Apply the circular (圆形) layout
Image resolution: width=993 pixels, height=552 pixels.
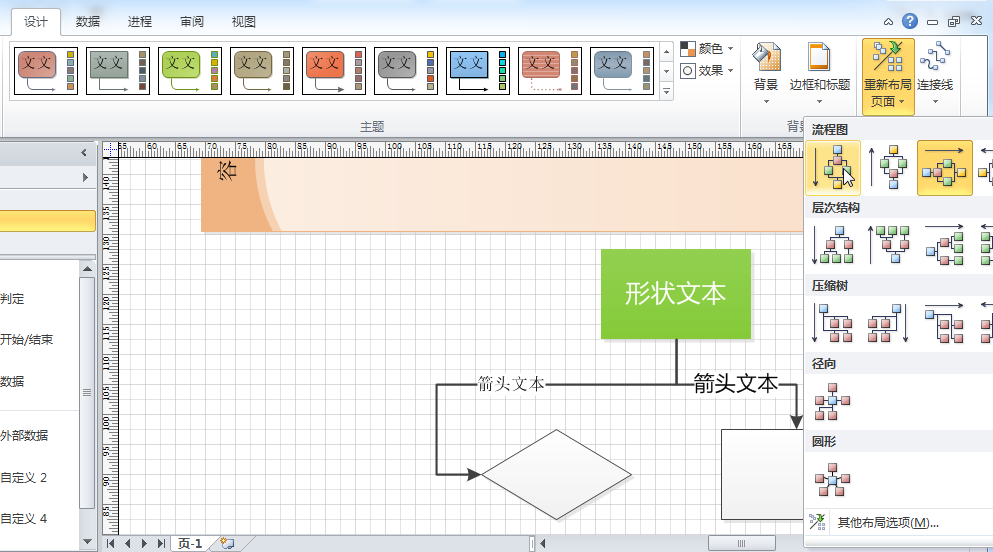click(833, 479)
